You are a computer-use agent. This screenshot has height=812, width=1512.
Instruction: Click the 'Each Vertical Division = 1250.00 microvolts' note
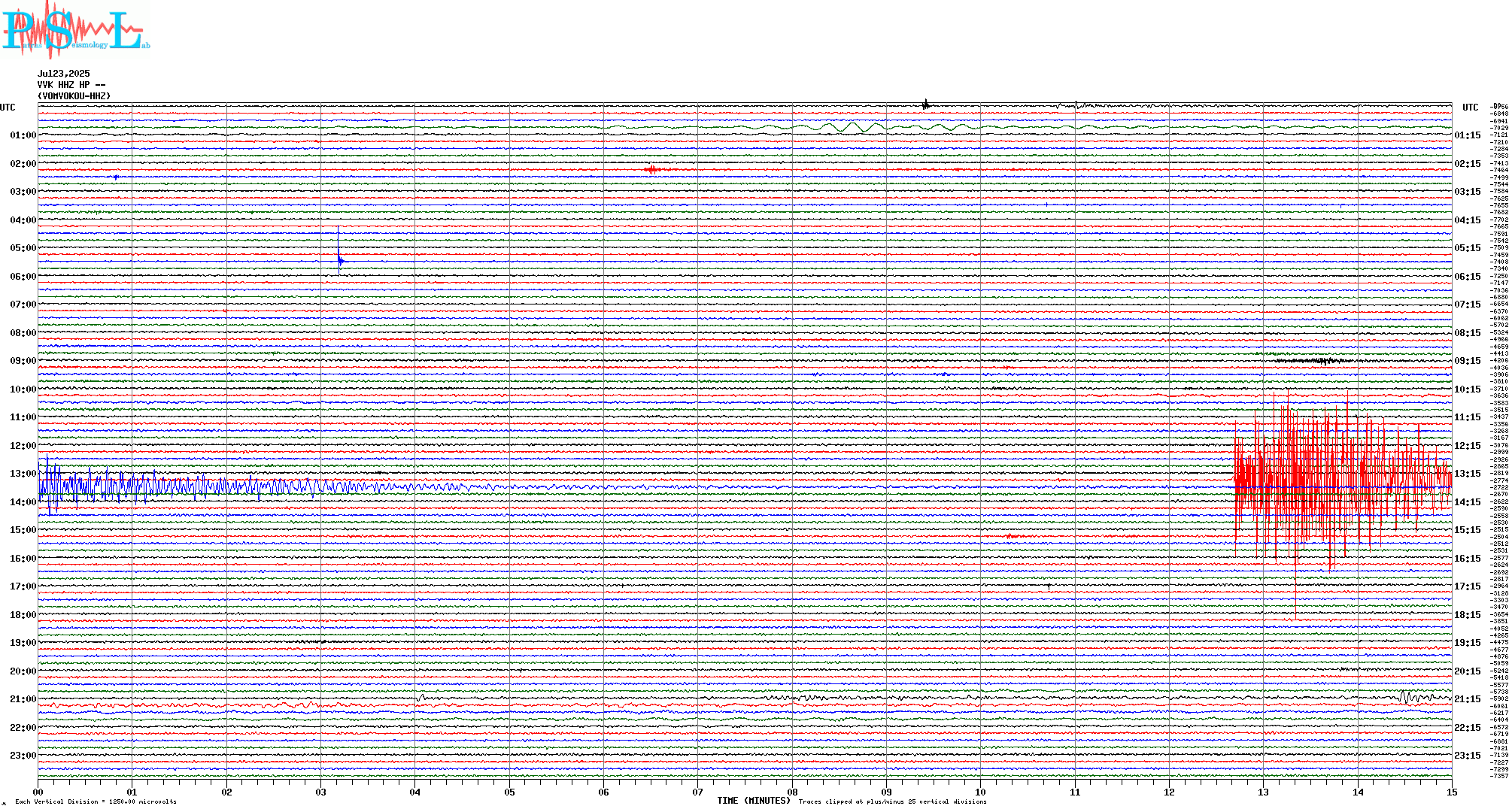(96, 801)
